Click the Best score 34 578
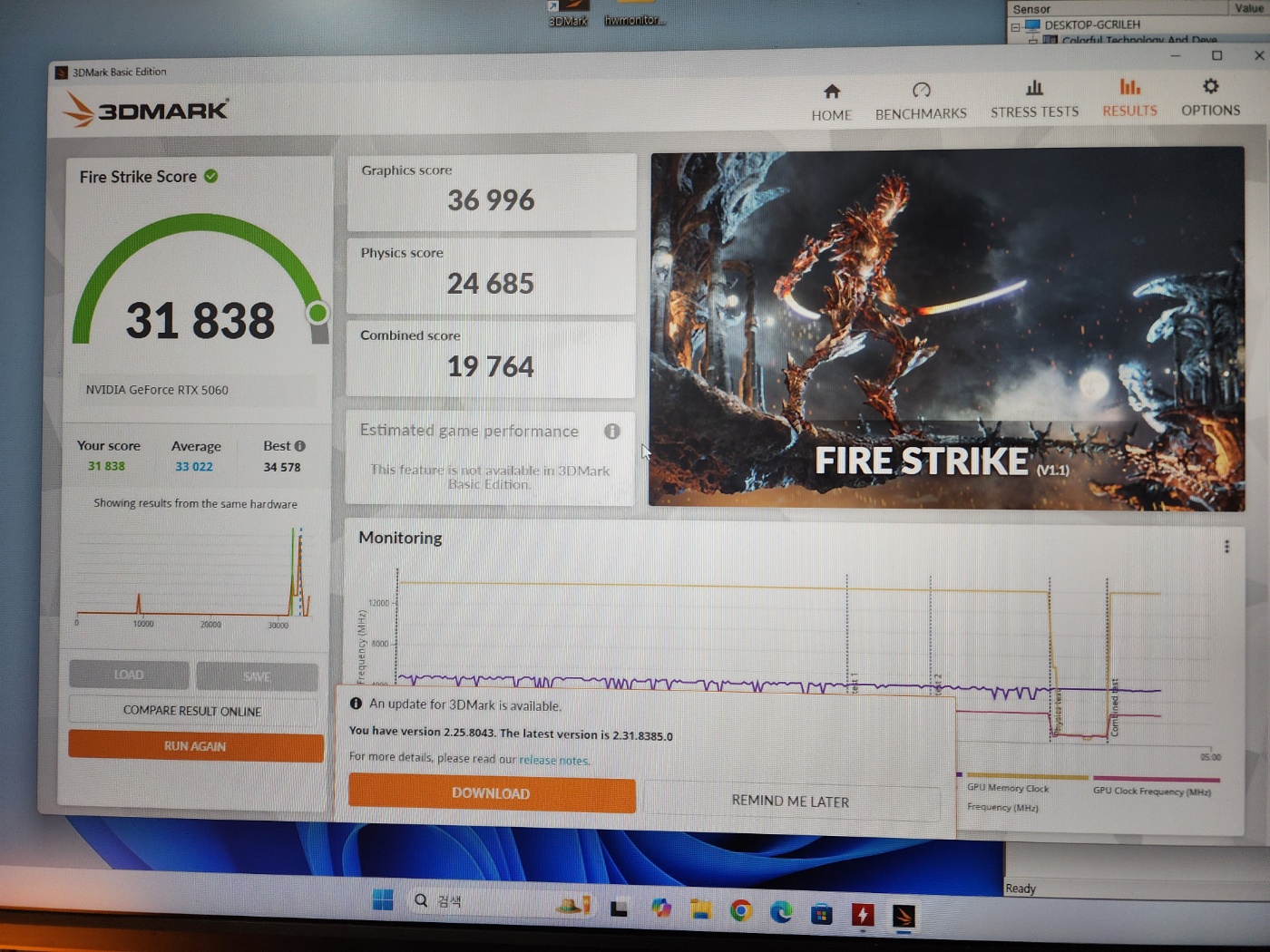Viewport: 1270px width, 952px height. tap(281, 467)
